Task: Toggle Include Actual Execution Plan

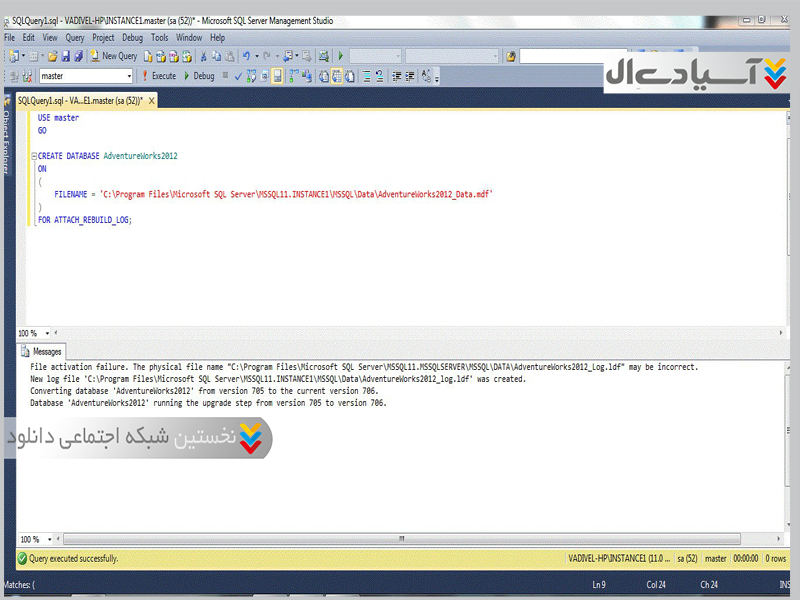Action: click(x=293, y=76)
